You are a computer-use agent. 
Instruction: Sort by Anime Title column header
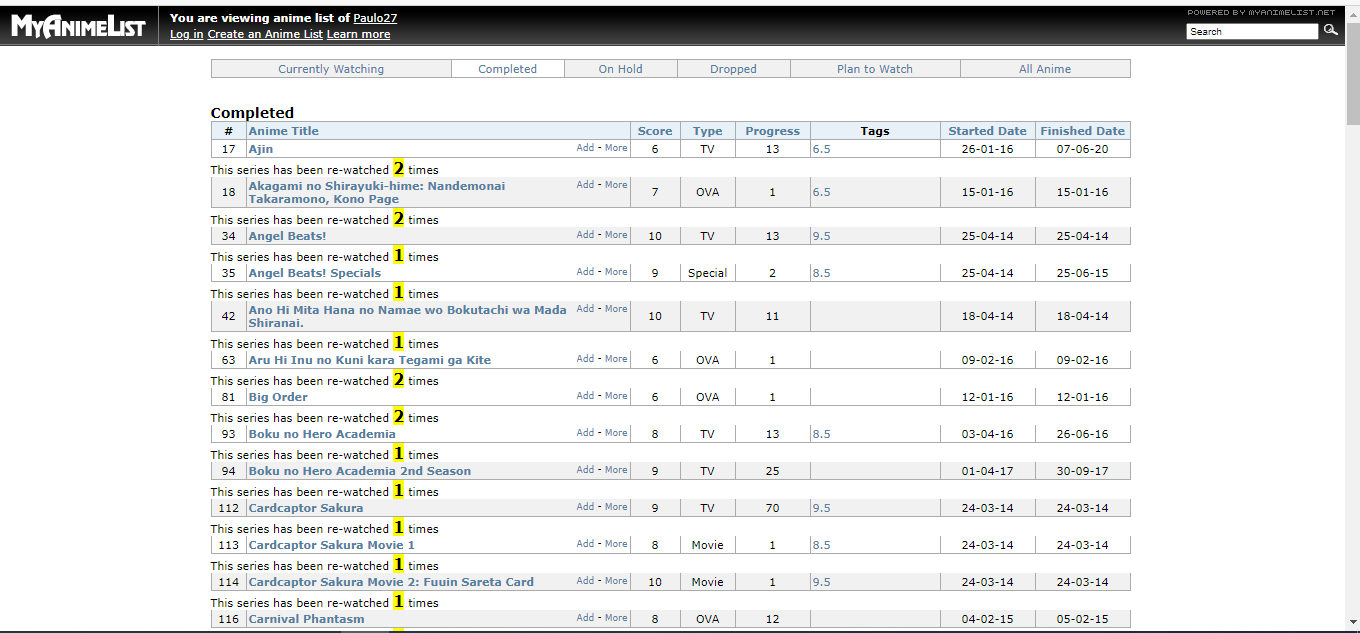pos(284,131)
